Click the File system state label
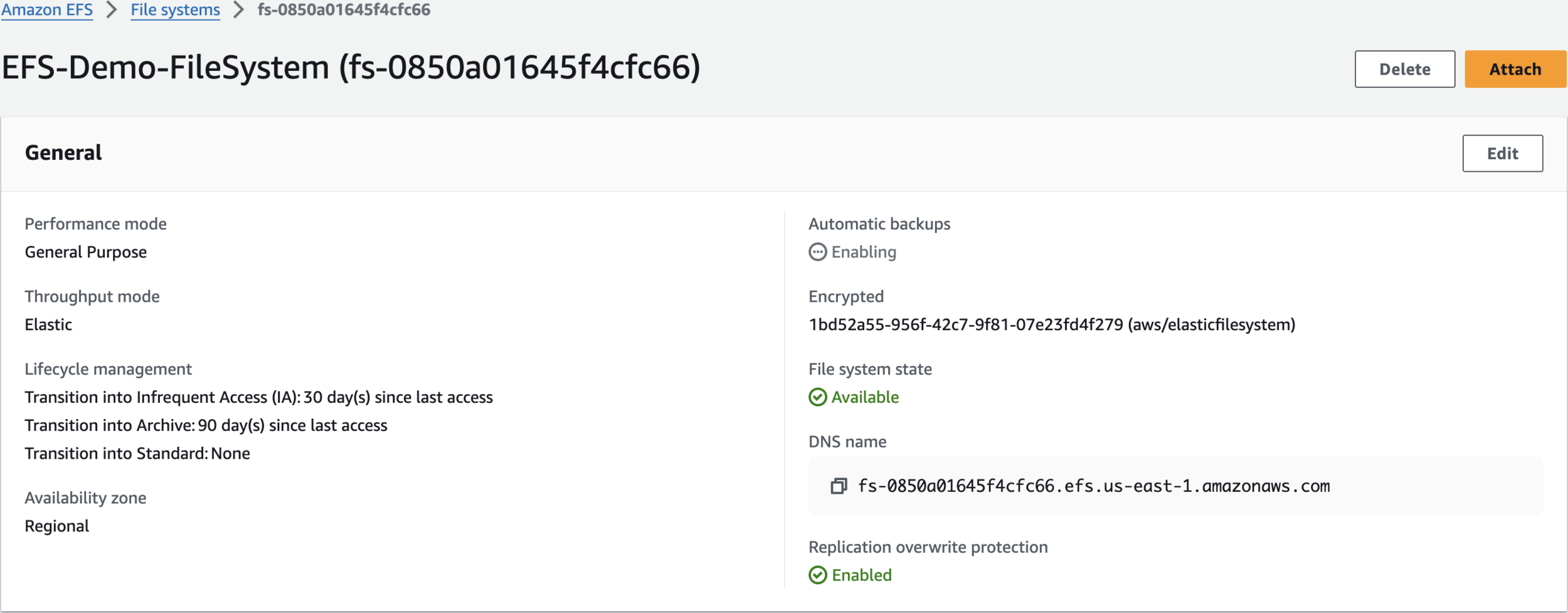The width and height of the screenshot is (1568, 613). pos(870,370)
